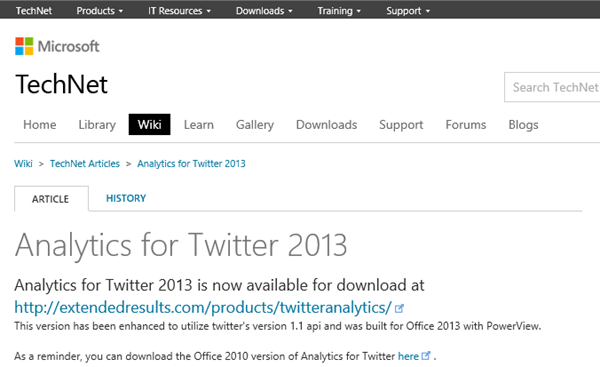Expand the IT Resources dropdown menu
600x367 pixels.
click(x=179, y=11)
